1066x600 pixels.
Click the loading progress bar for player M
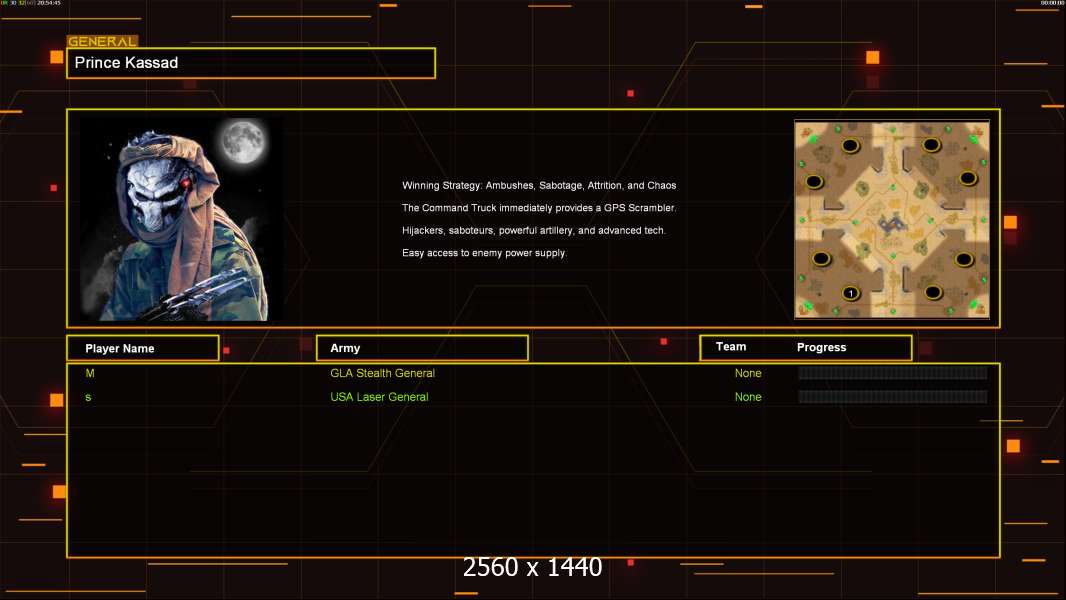892,373
